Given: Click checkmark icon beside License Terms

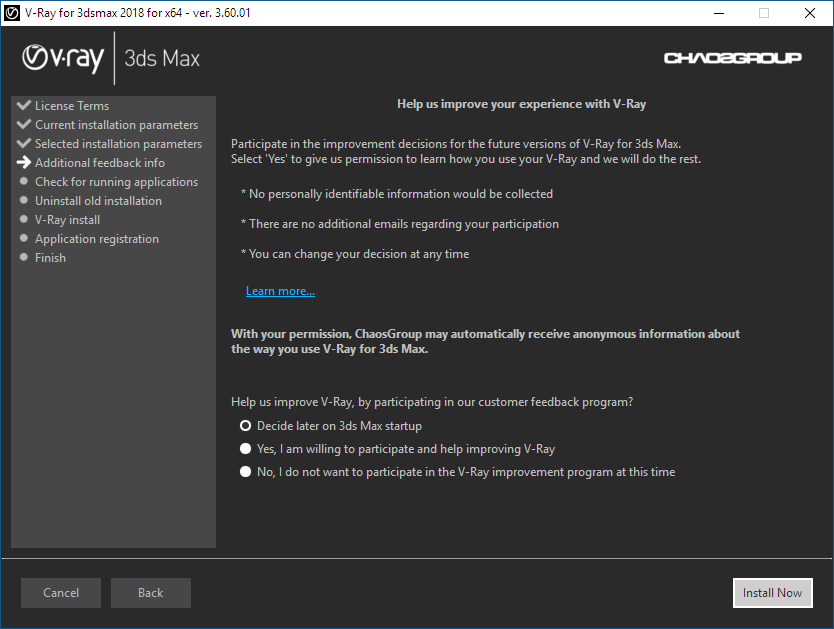Looking at the screenshot, I should coord(24,105).
